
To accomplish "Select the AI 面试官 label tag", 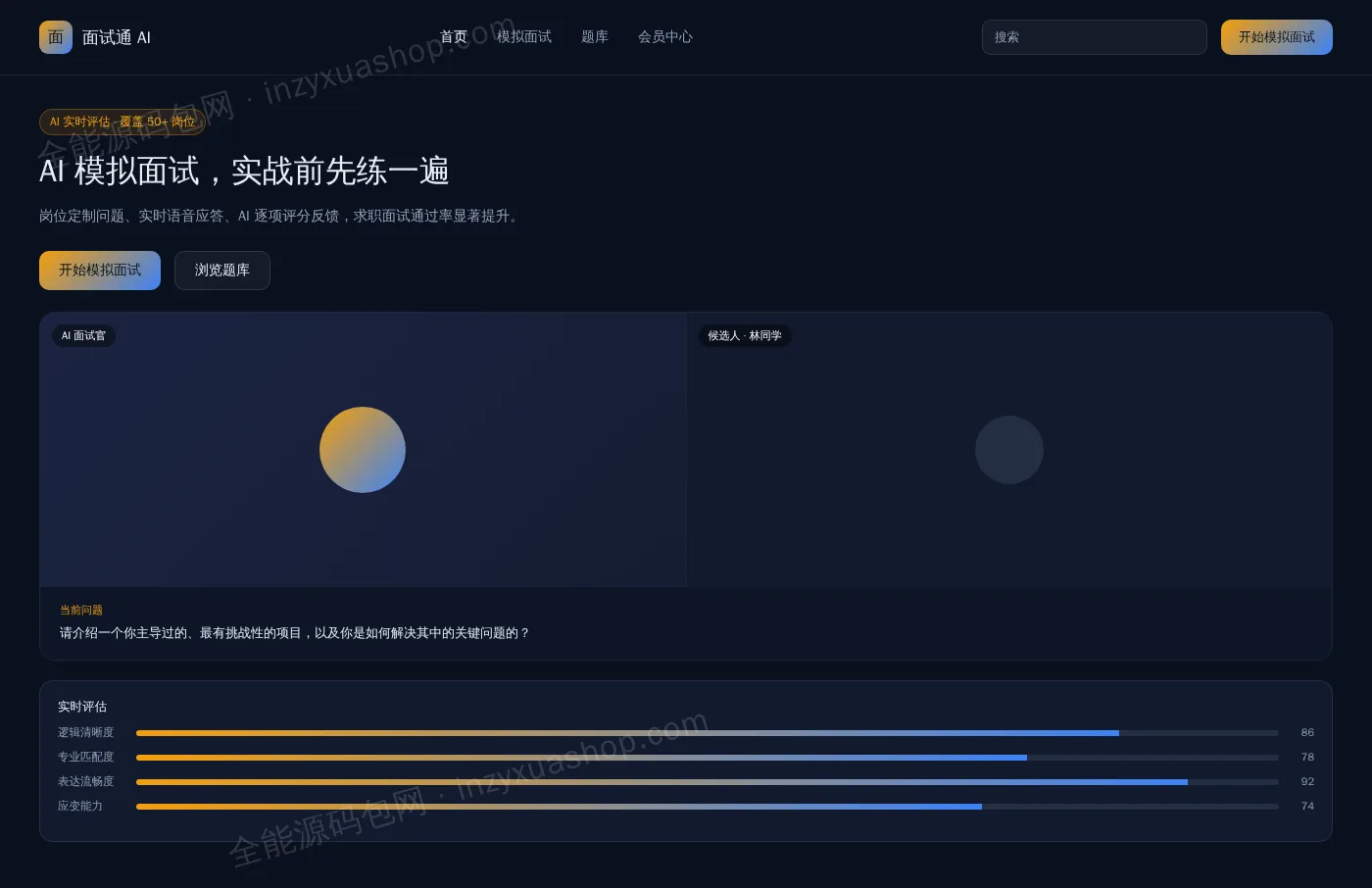I will [83, 336].
